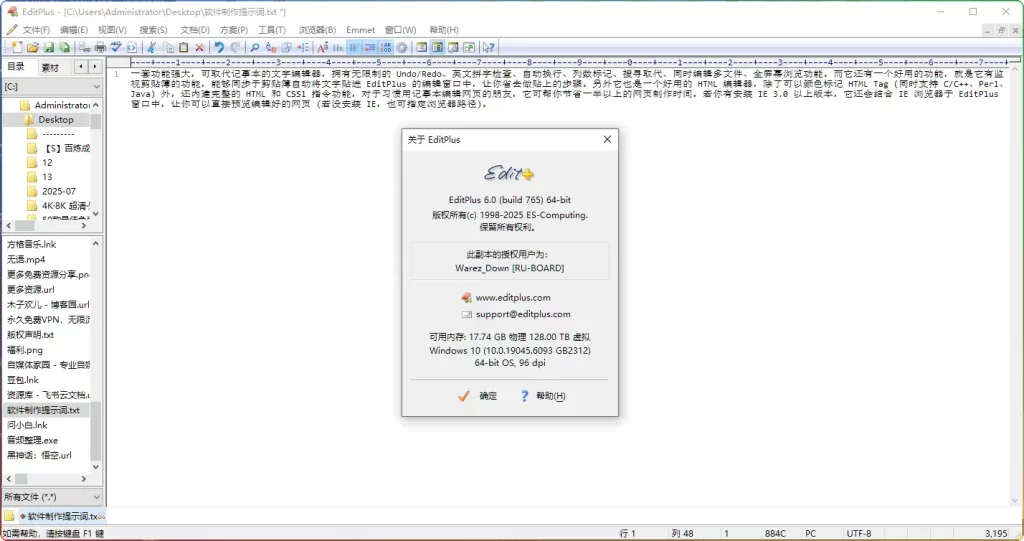This screenshot has width=1024, height=541.
Task: Create a new document from the toolbar
Action: [16, 47]
